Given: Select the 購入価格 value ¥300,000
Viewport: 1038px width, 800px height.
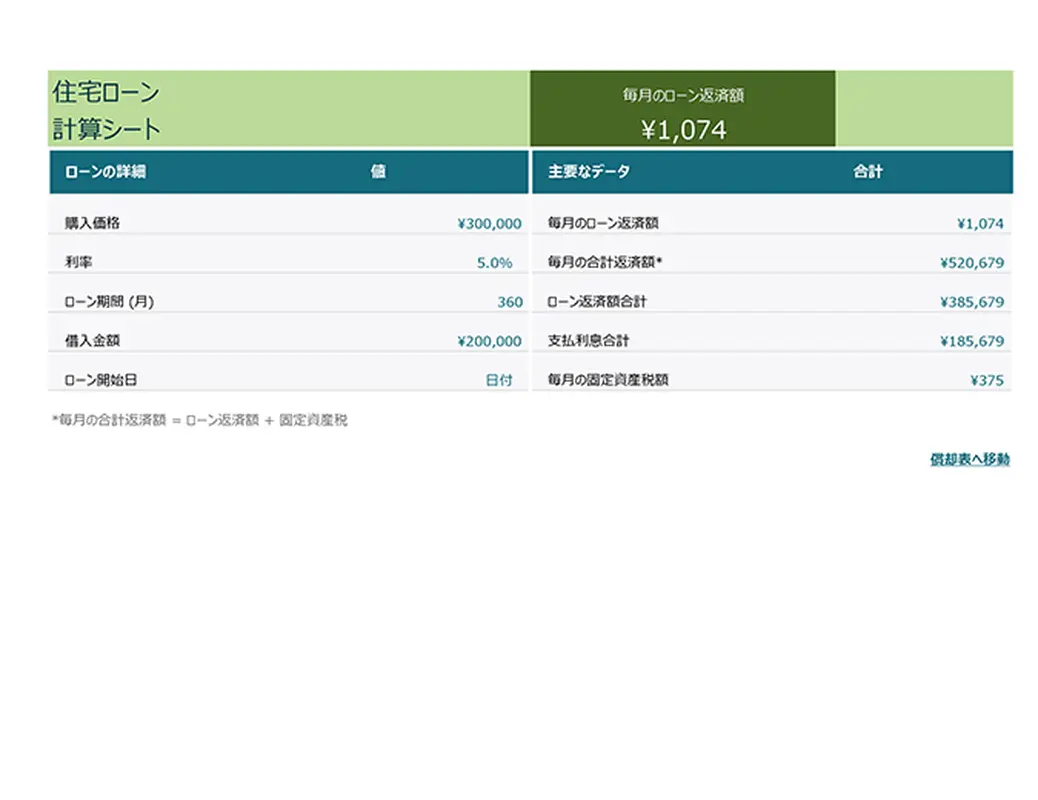Looking at the screenshot, I should (489, 224).
